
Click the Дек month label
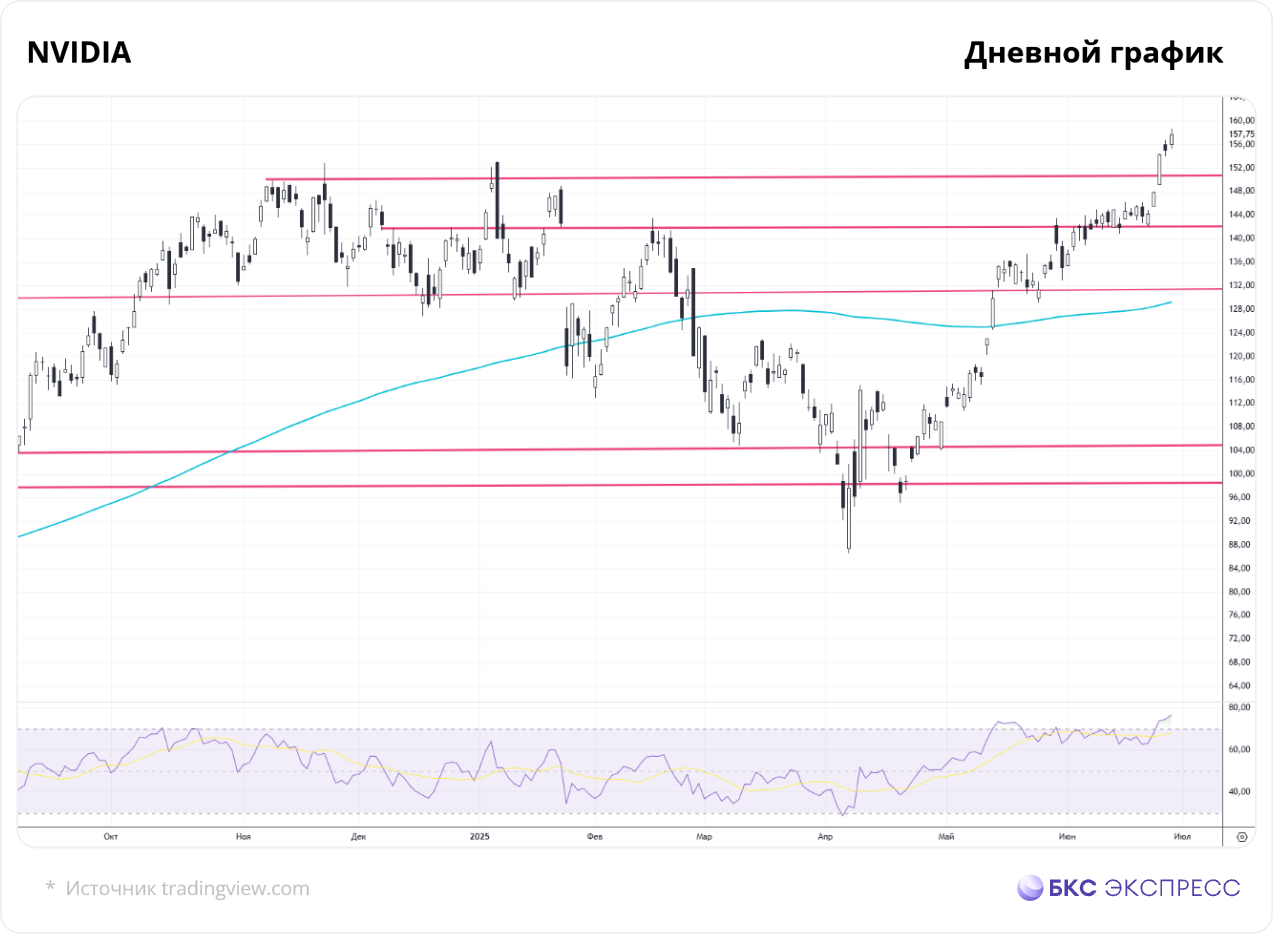[x=359, y=835]
